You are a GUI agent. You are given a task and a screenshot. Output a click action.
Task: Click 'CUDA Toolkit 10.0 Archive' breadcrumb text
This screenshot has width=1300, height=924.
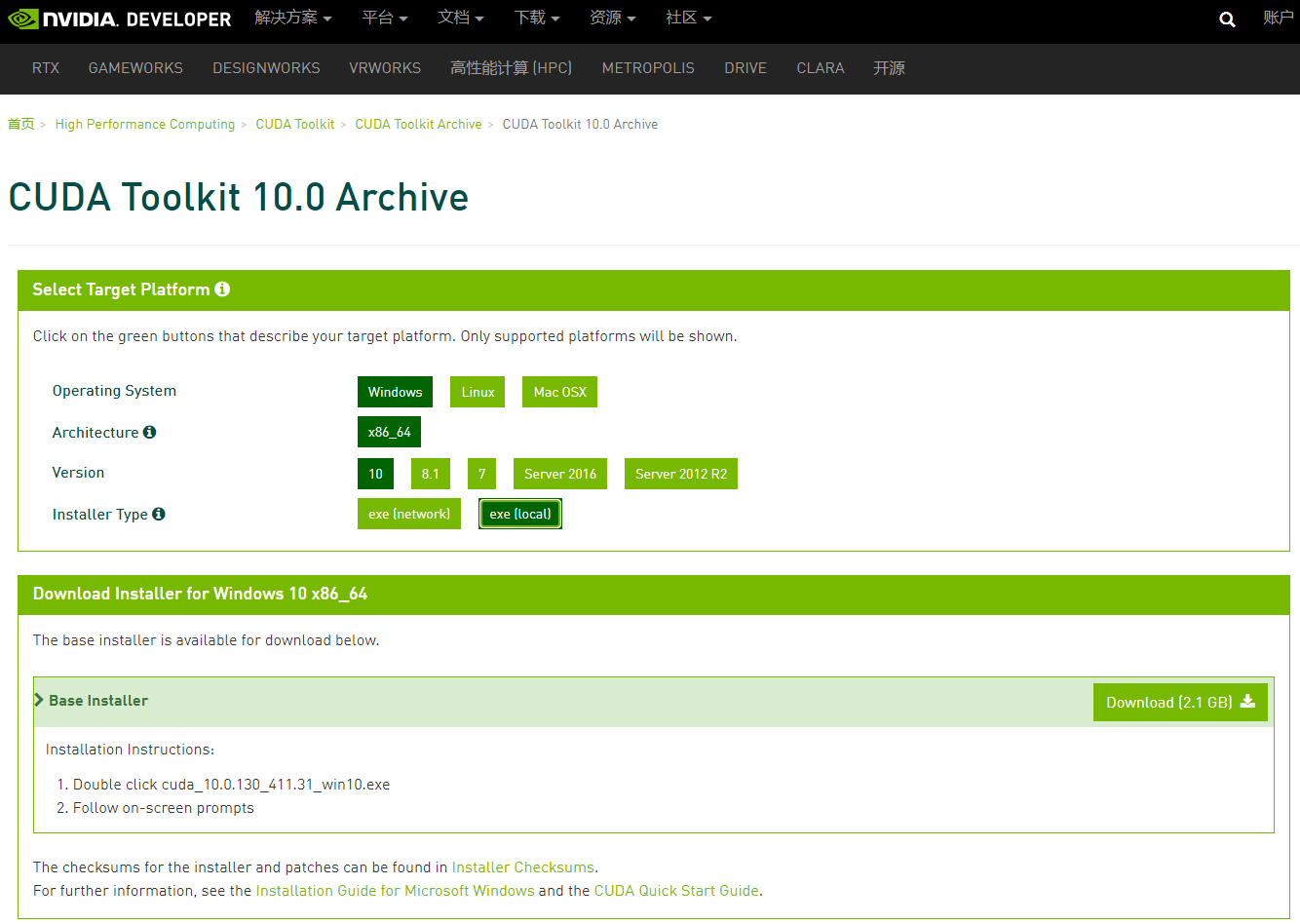click(x=580, y=124)
